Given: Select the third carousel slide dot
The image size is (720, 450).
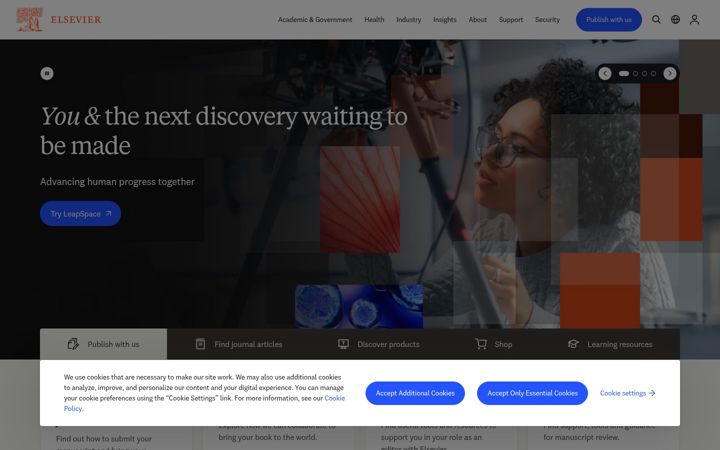Looking at the screenshot, I should (x=645, y=73).
